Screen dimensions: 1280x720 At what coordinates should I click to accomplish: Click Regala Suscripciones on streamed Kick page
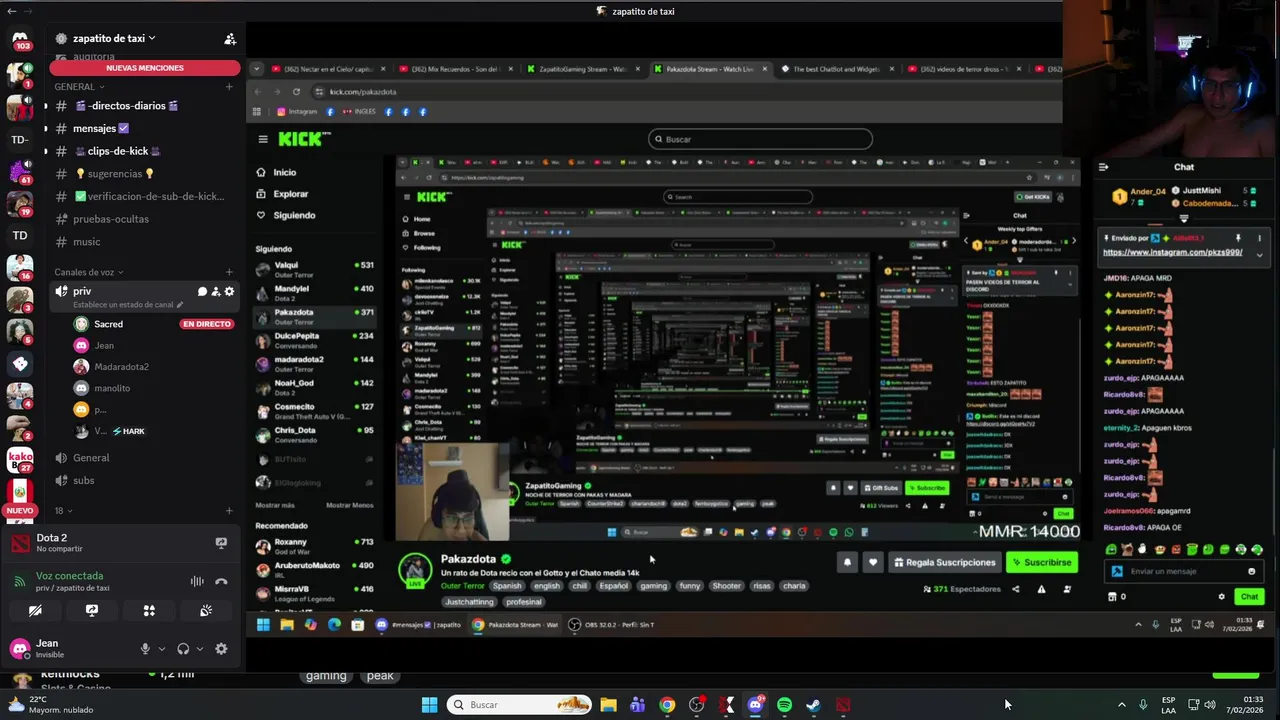point(944,562)
